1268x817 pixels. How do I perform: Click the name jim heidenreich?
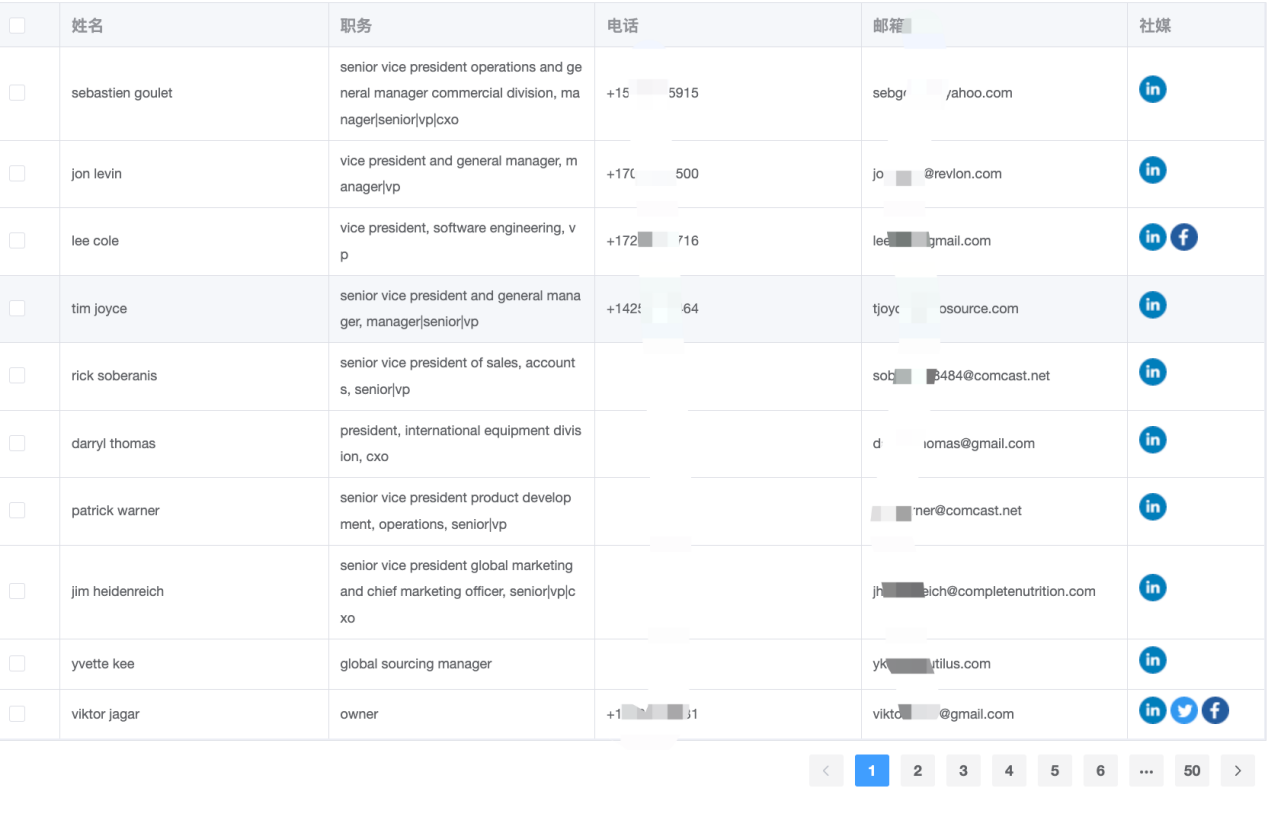118,592
